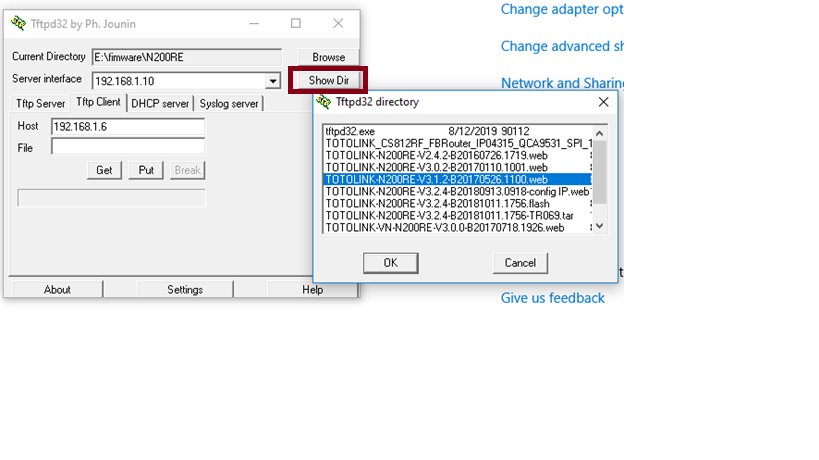Close the Tftpd32 main window
The image size is (819, 460).
(x=338, y=23)
